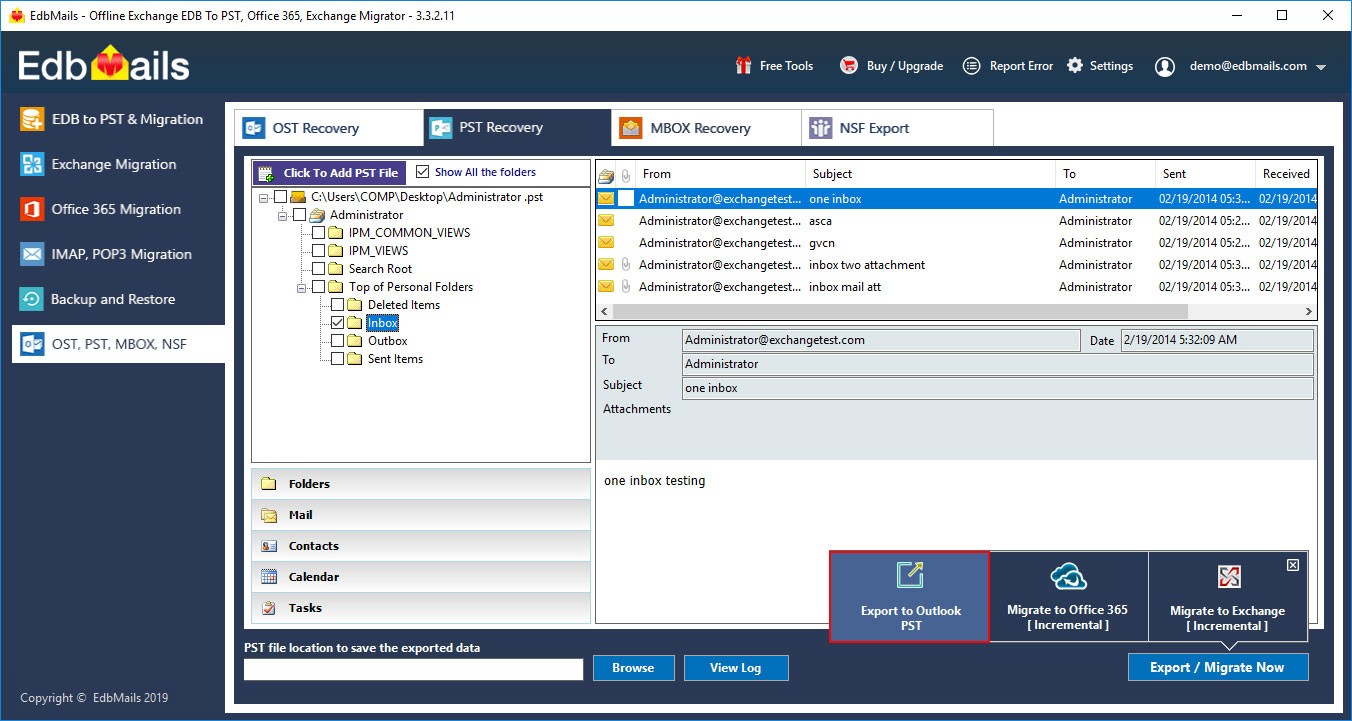
Task: Select Migrate to Office 365 Incremental option
Action: pyautogui.click(x=1068, y=596)
